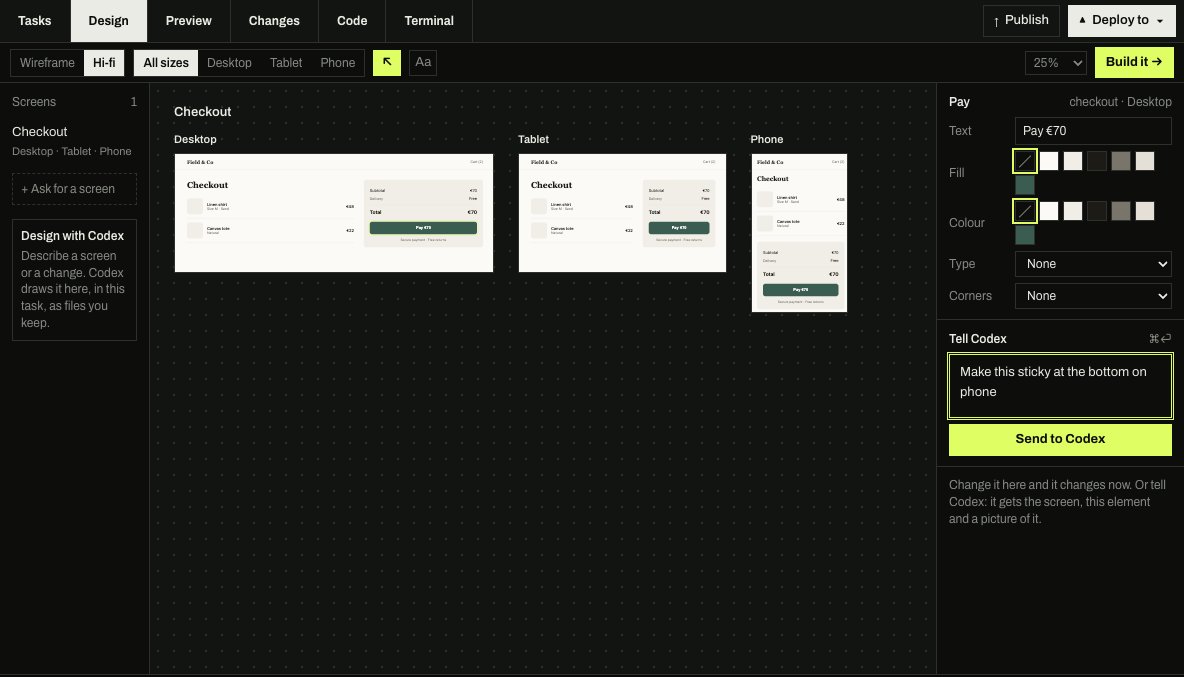
Task: Click the Tell Codex text box
Action: click(1060, 386)
